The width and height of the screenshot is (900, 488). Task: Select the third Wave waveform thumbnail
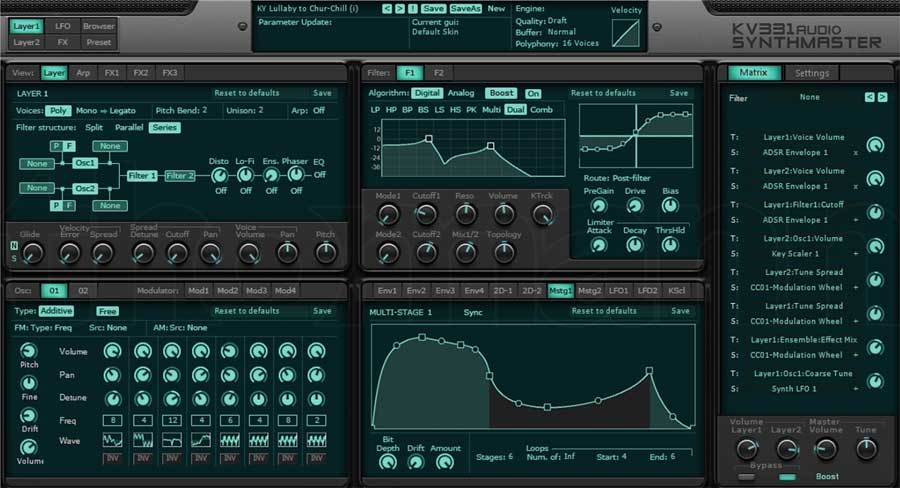172,440
